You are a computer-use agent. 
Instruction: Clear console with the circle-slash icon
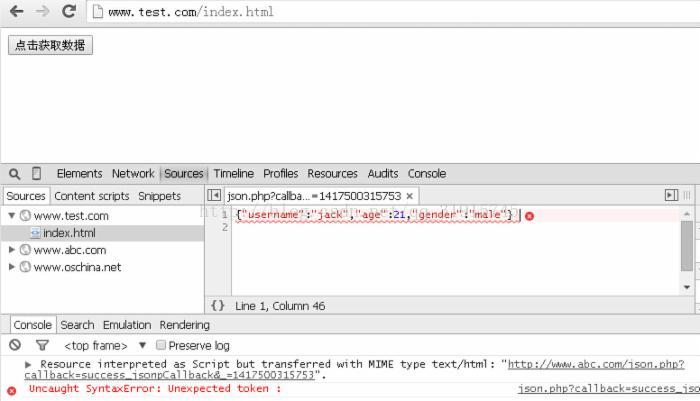[x=15, y=345]
